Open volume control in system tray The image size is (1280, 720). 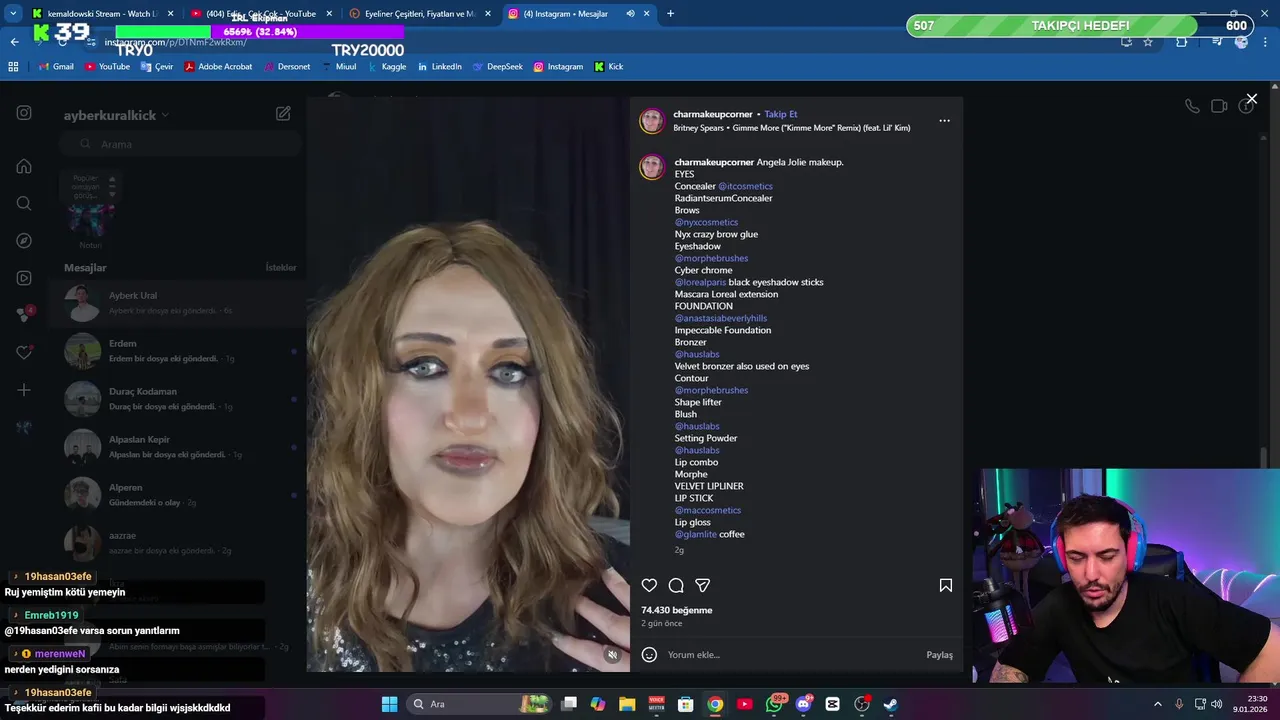coord(1217,704)
